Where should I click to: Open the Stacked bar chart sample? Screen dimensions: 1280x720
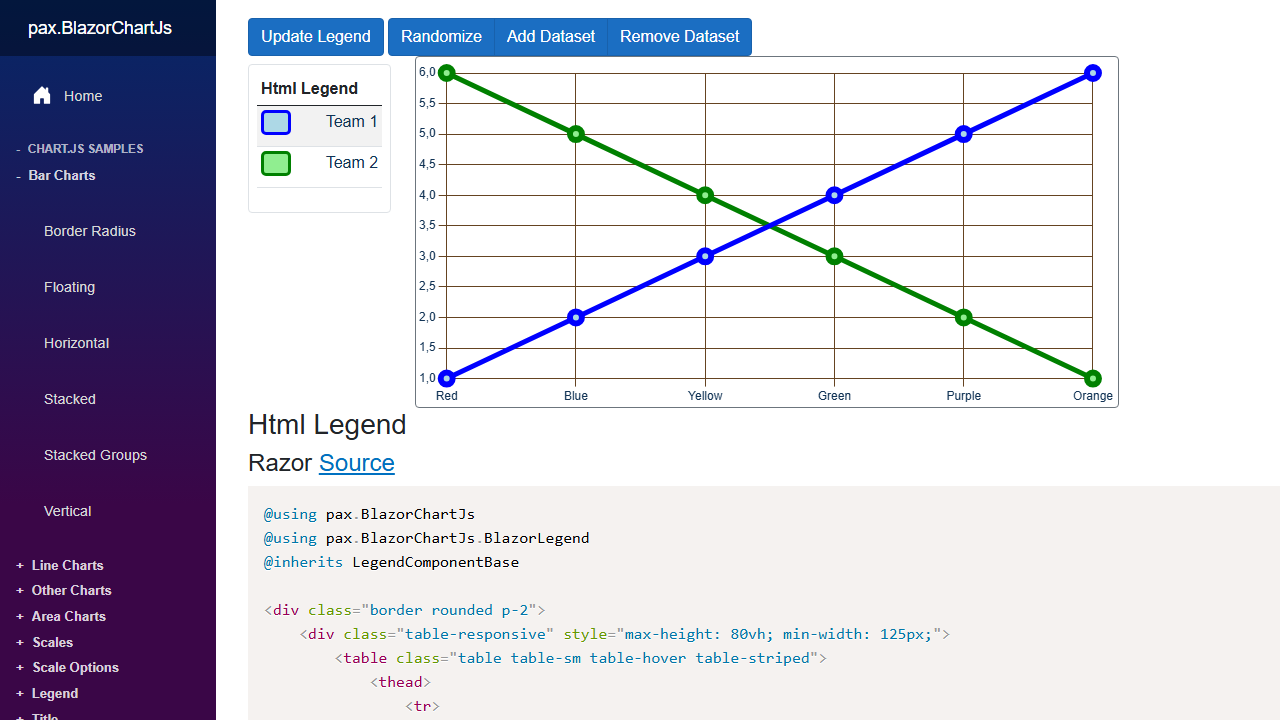(70, 399)
